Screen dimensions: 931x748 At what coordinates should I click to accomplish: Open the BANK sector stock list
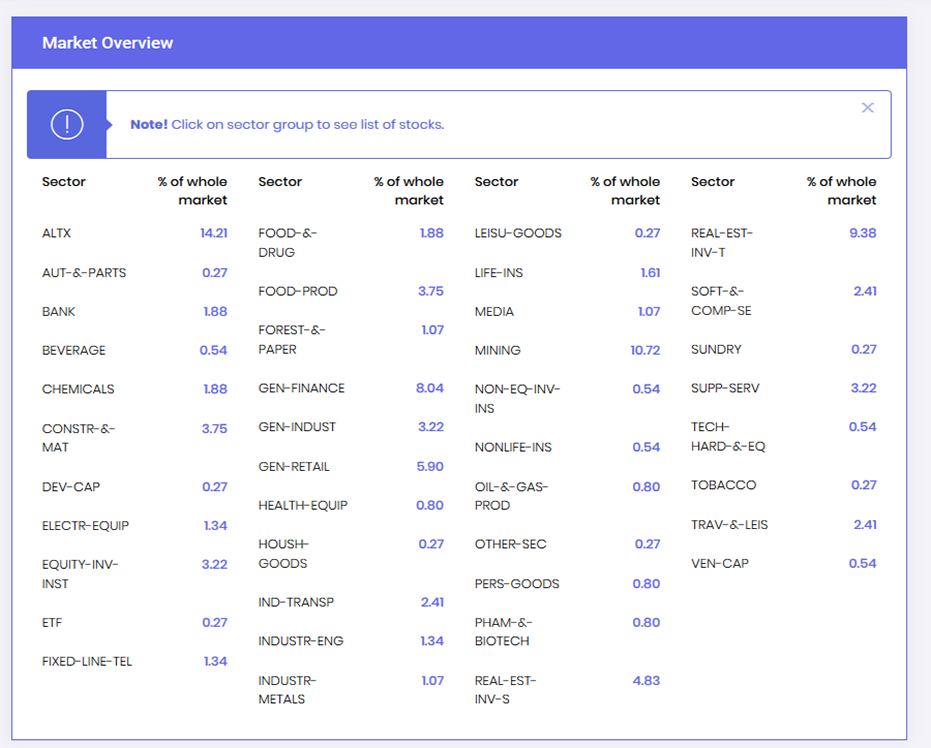[59, 311]
